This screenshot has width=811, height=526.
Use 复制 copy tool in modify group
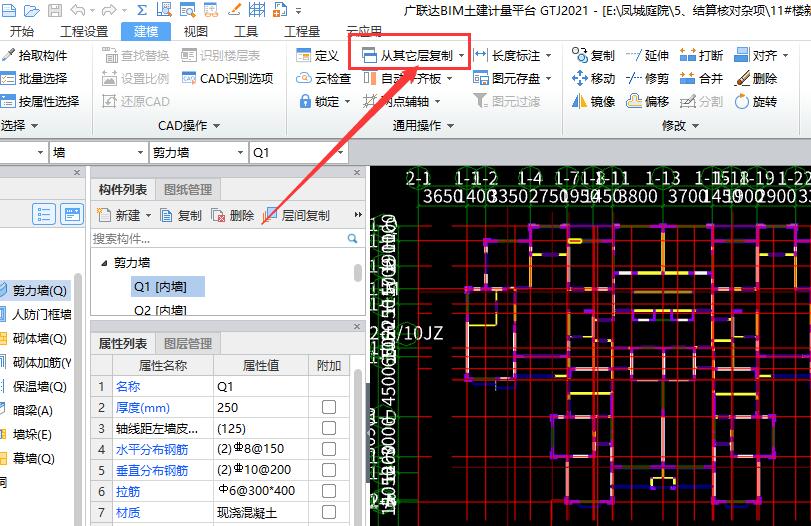[x=593, y=55]
